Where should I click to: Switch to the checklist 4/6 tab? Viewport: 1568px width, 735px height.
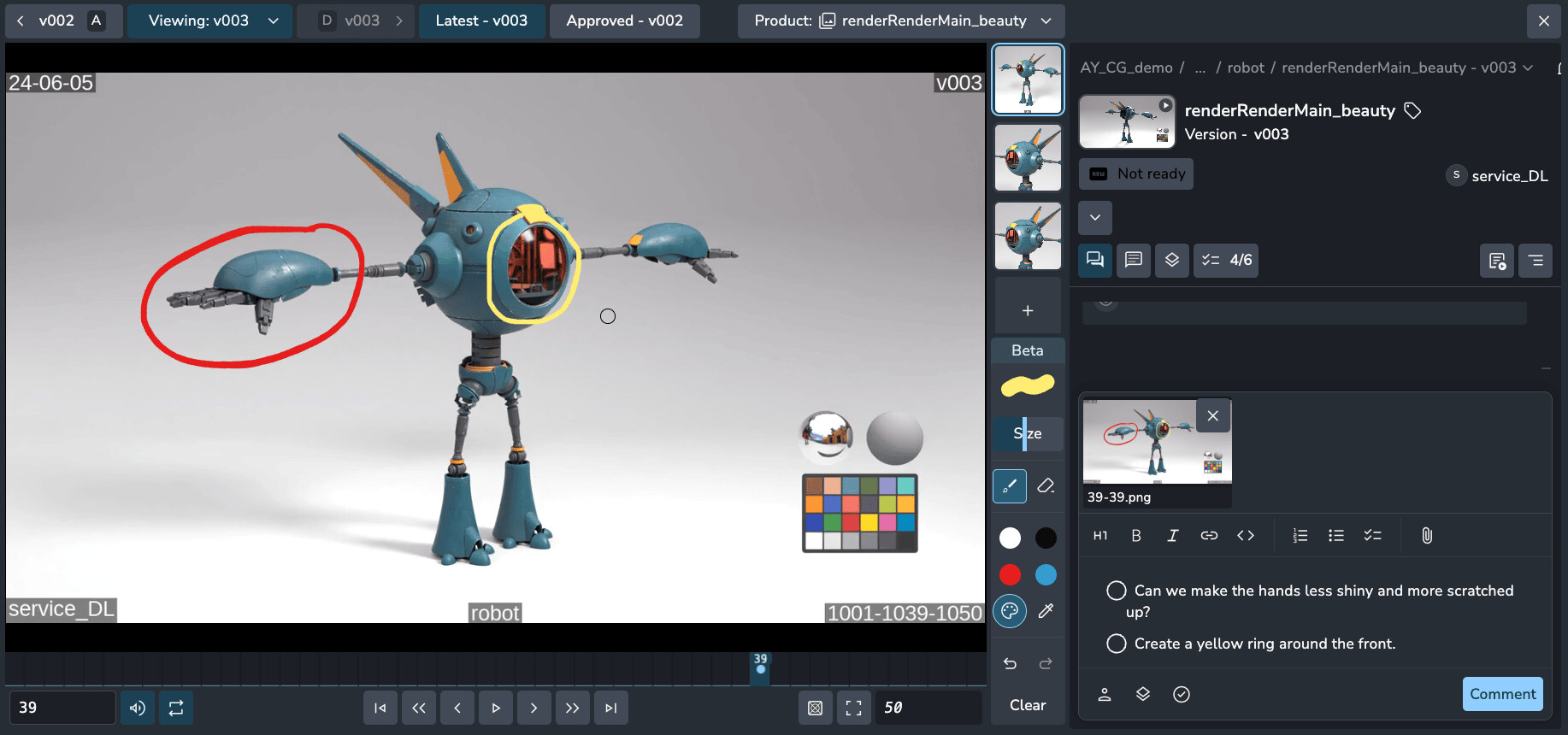tap(1226, 260)
